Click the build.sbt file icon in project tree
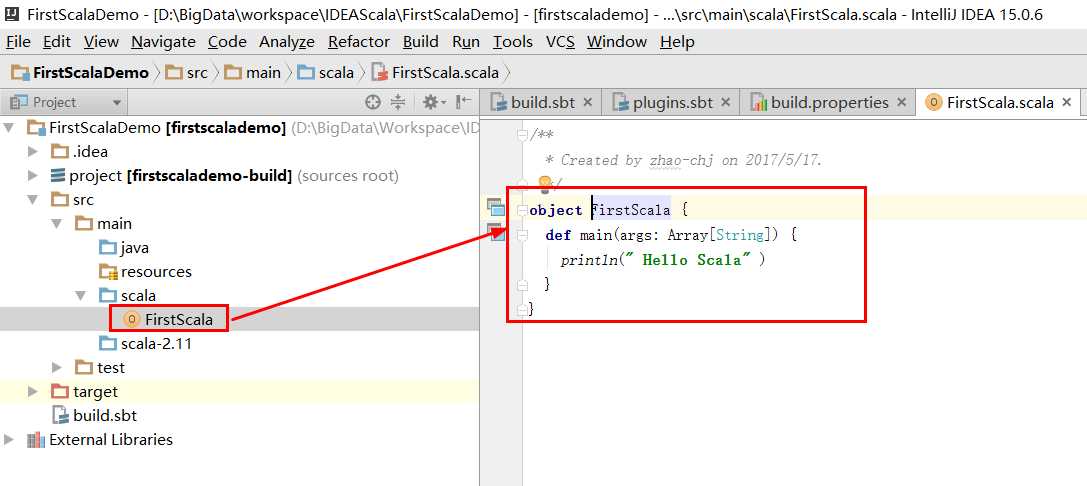The height and width of the screenshot is (486, 1087). point(61,416)
